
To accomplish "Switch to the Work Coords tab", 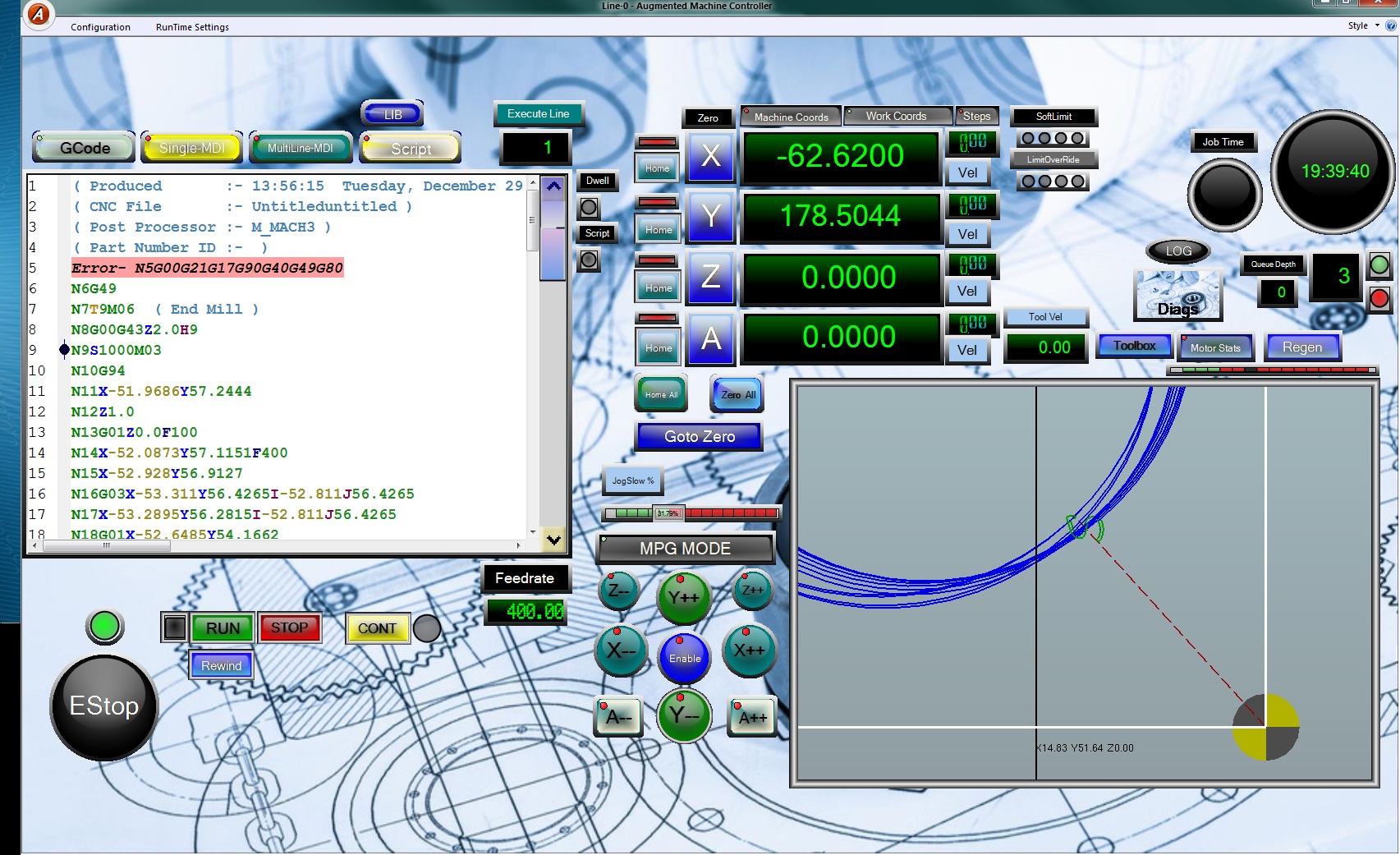I will pos(896,117).
